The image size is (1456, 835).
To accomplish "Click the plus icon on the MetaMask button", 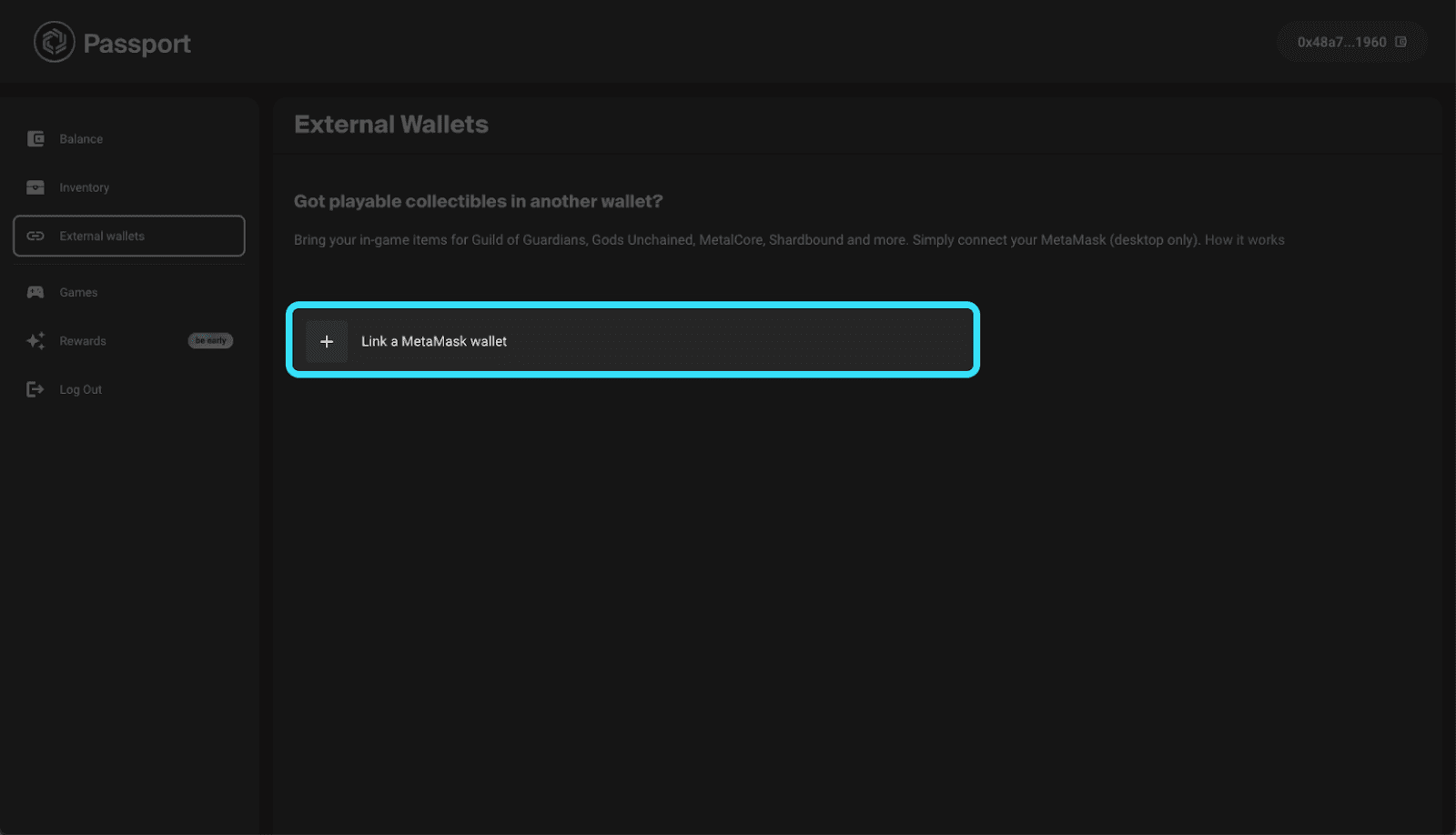I will pos(327,341).
